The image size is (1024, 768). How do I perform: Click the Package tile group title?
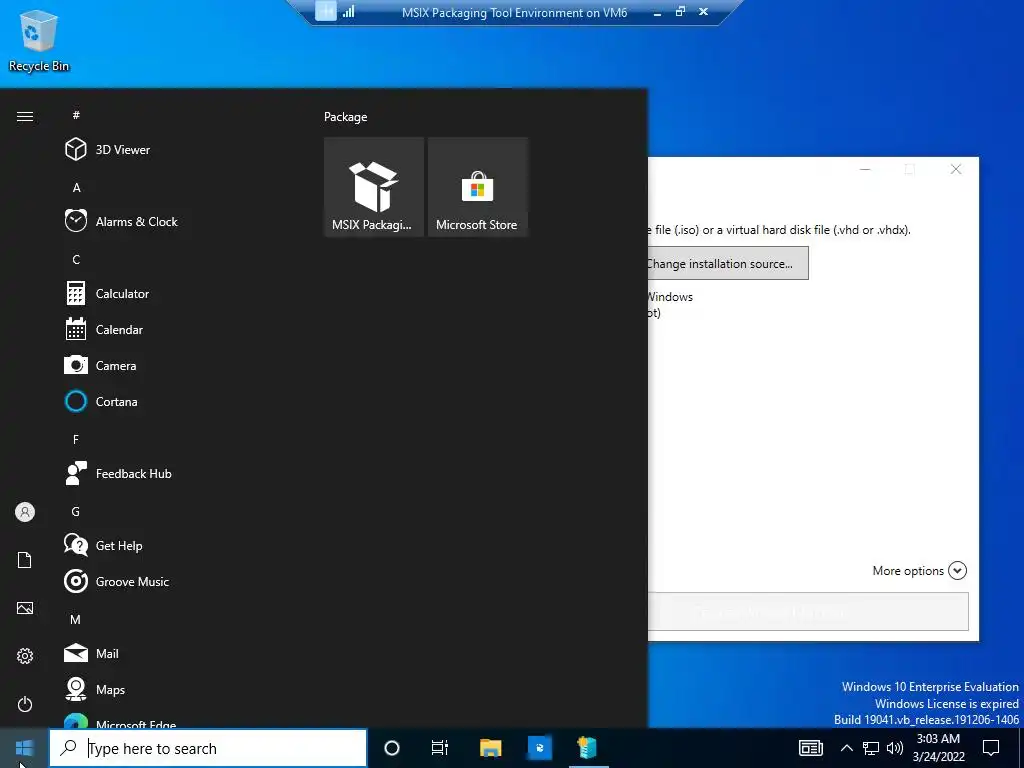point(345,117)
